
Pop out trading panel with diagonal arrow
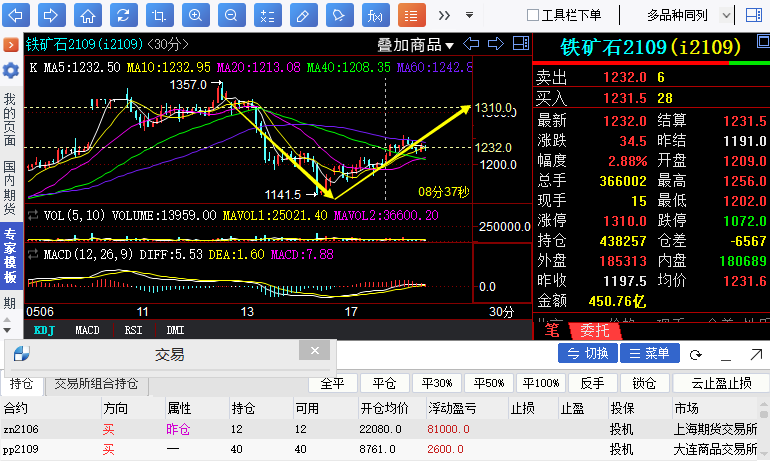756,354
